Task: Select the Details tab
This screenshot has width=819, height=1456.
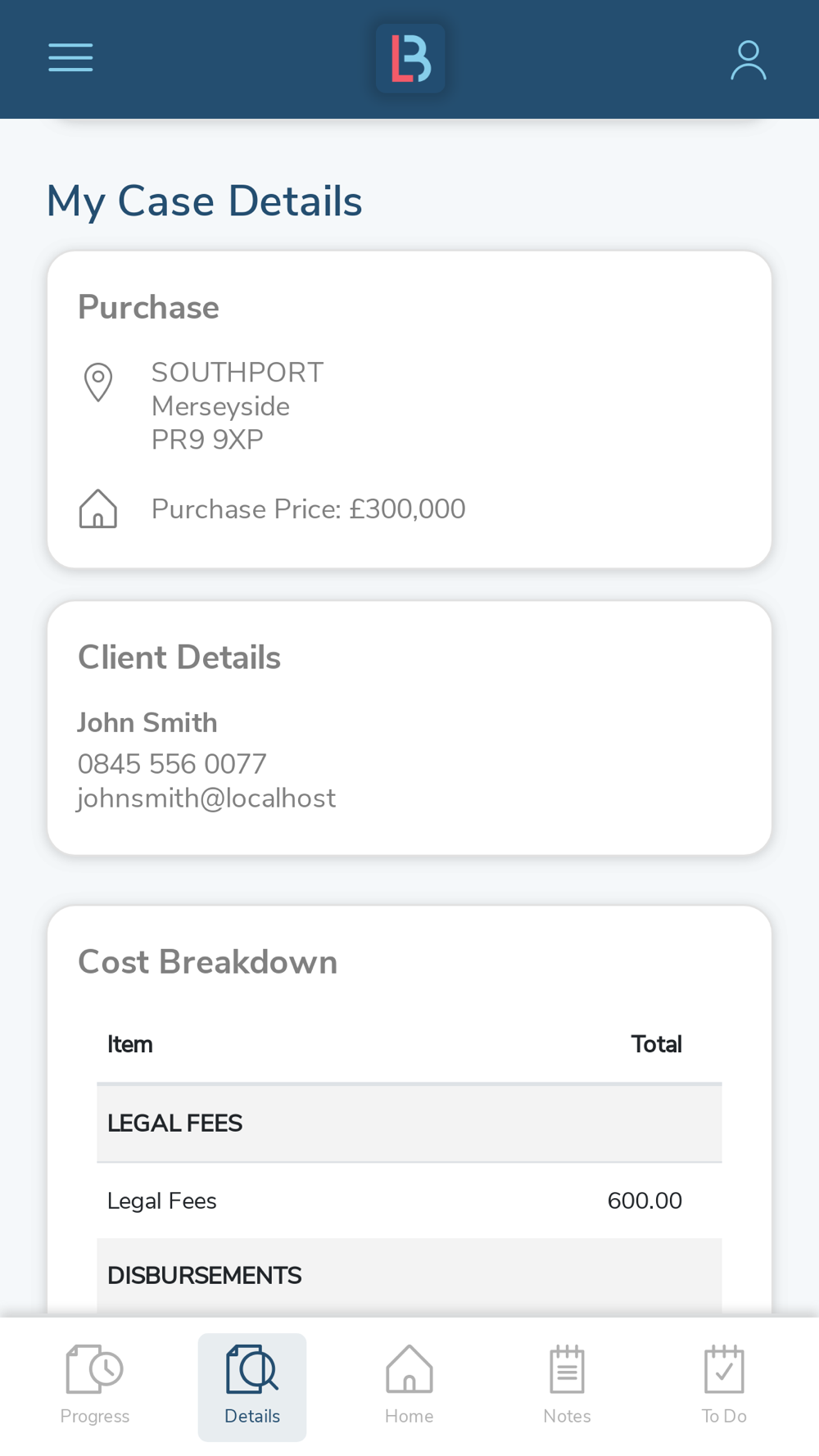Action: pos(252,1386)
